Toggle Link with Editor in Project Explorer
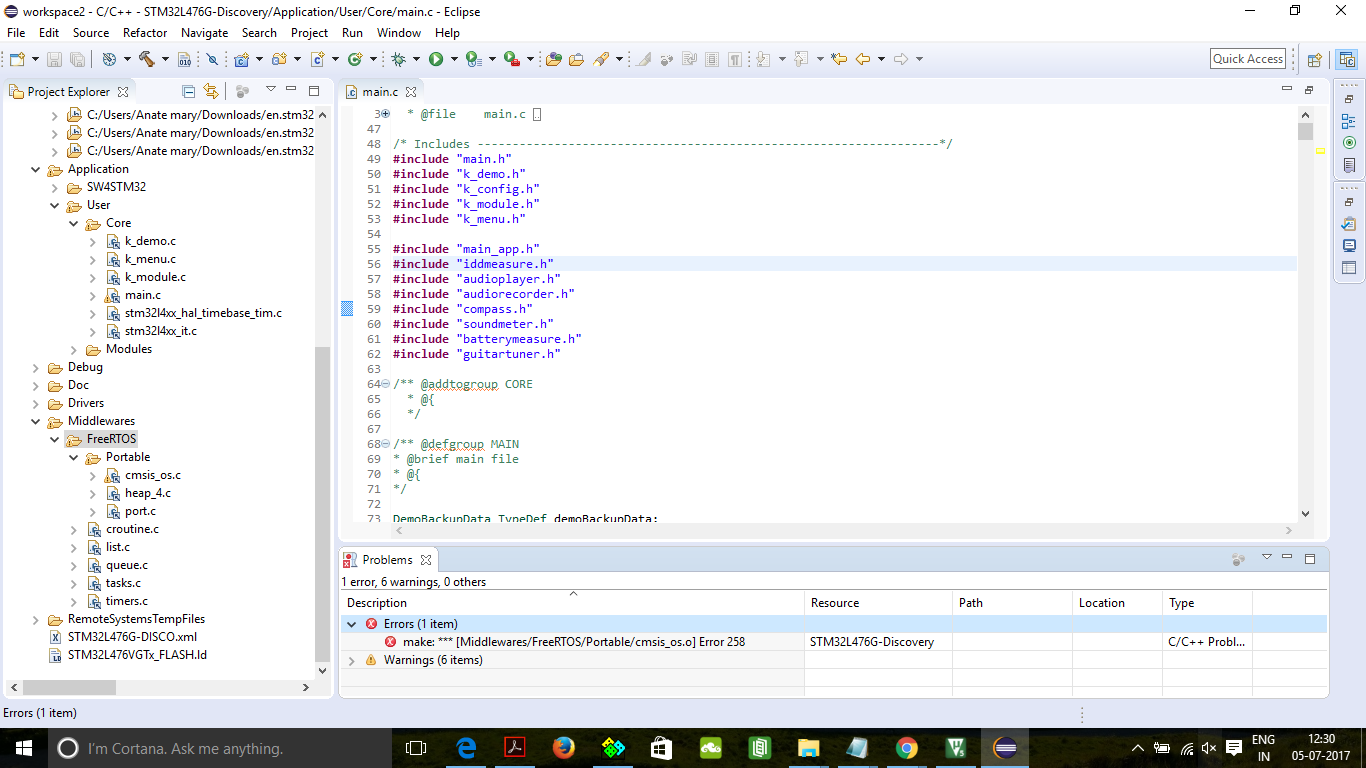This screenshot has width=1366, height=768. pos(210,91)
